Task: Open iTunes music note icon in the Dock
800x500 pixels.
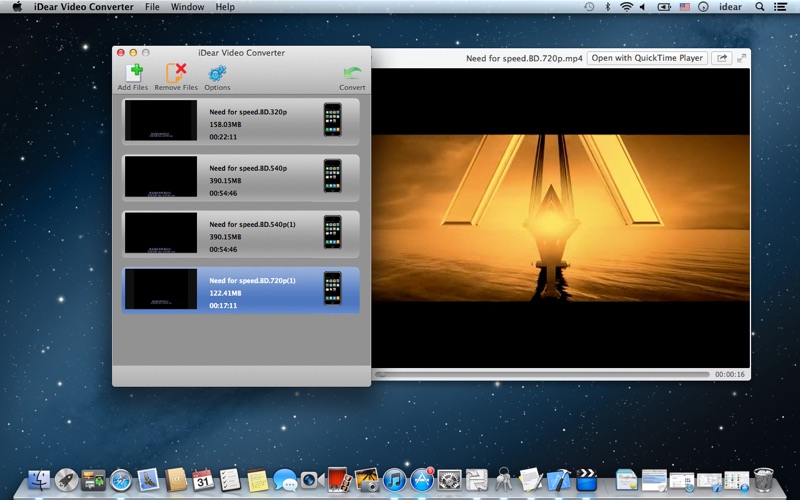Action: tap(394, 480)
